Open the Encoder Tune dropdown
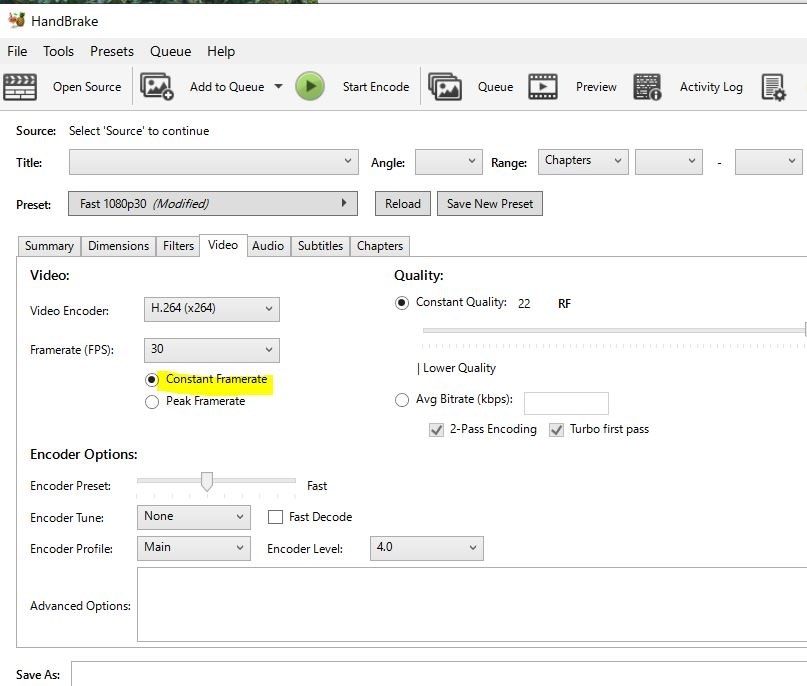This screenshot has width=807, height=686. [194, 517]
